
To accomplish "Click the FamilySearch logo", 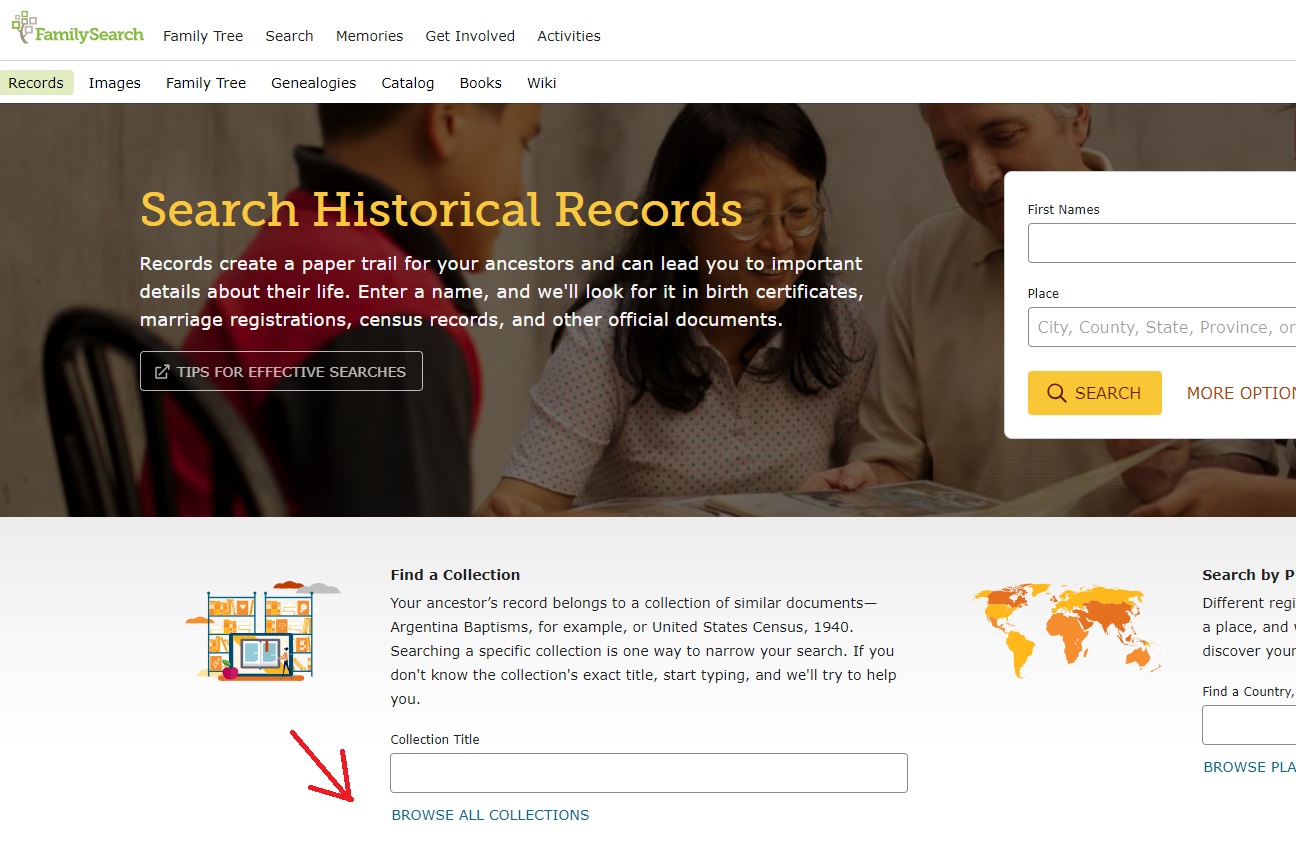I will (78, 29).
